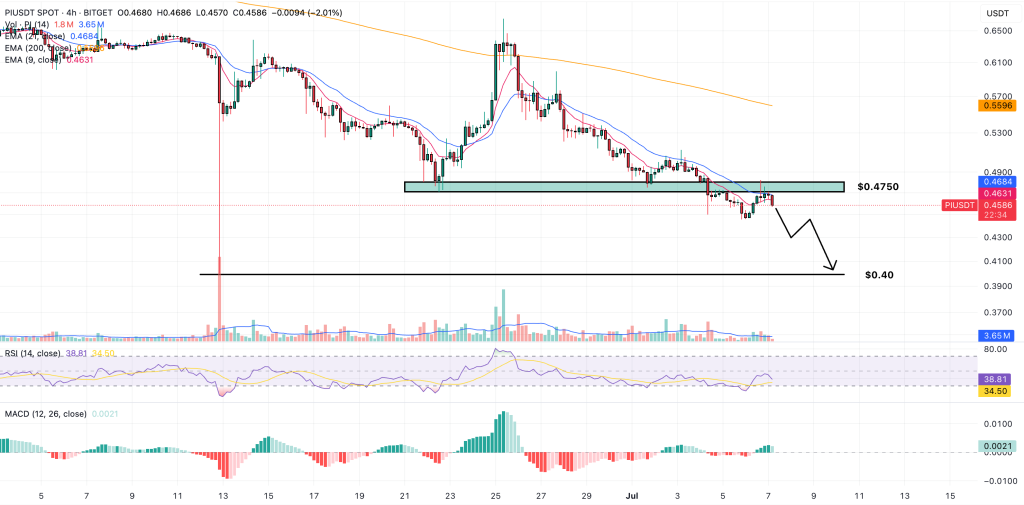This screenshot has width=1024, height=505.
Task: Select the black projected price arrow
Action: pyautogui.click(x=808, y=236)
